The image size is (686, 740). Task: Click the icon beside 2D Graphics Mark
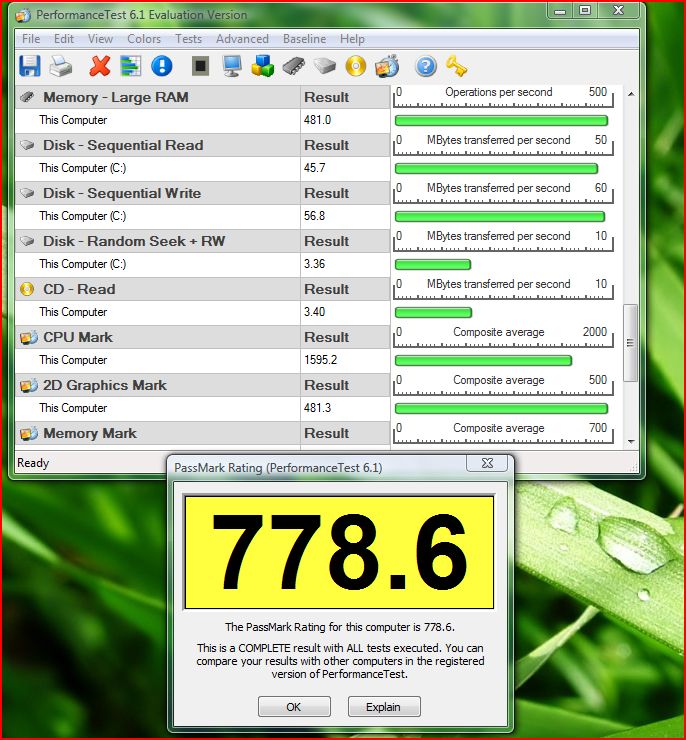28,386
